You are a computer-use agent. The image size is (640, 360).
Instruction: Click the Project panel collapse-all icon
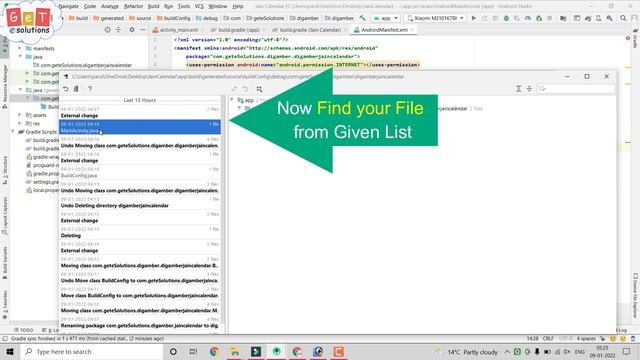coord(118,30)
